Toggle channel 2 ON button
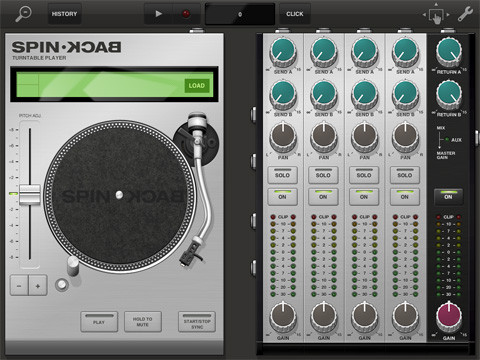Viewport: 480px width, 360px height. 323,197
